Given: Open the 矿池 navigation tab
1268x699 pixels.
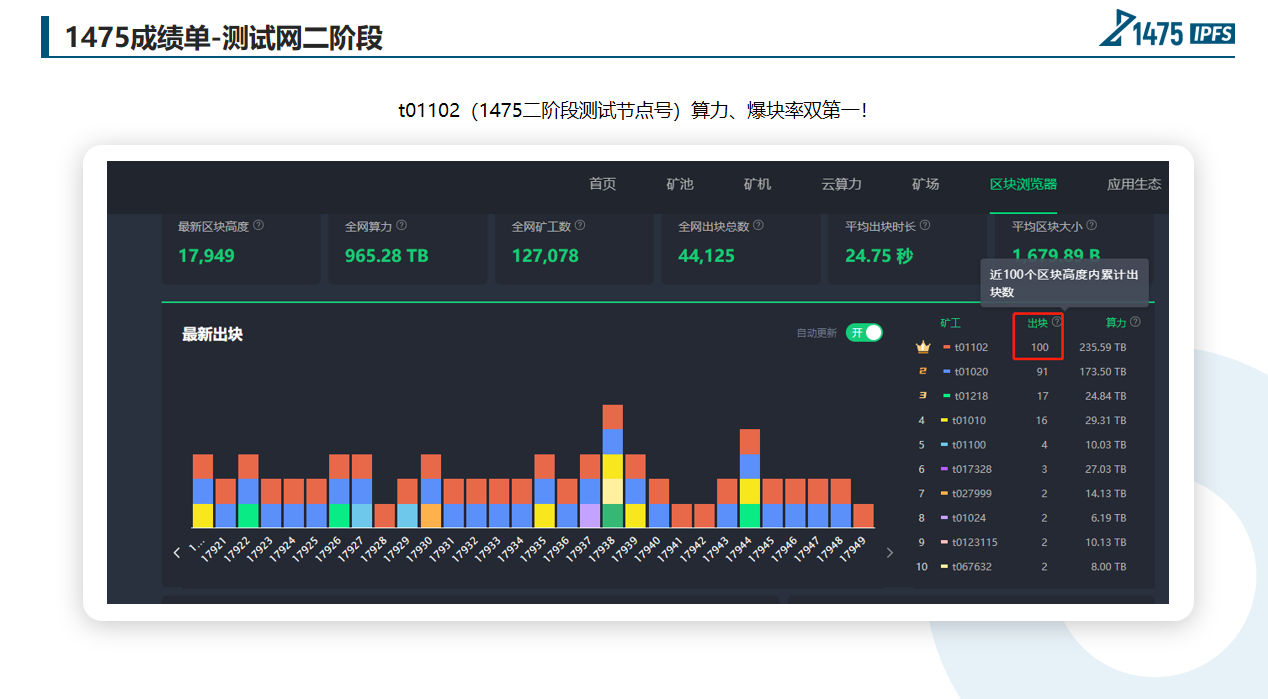Looking at the screenshot, I should tap(680, 184).
